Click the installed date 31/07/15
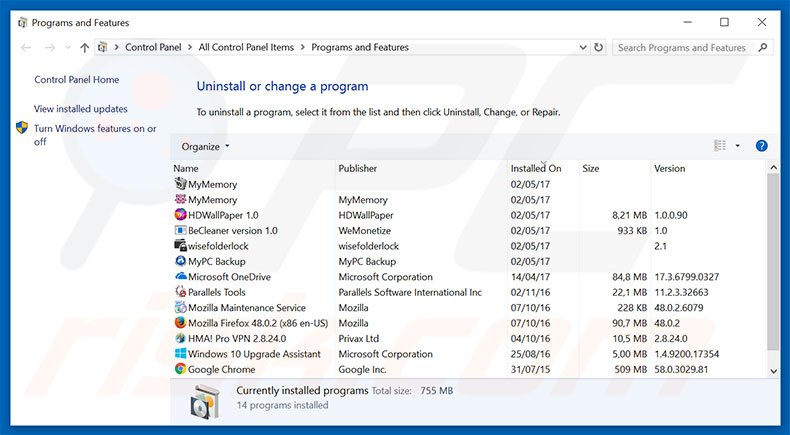Screen dimensions: 790x435 tap(530, 369)
